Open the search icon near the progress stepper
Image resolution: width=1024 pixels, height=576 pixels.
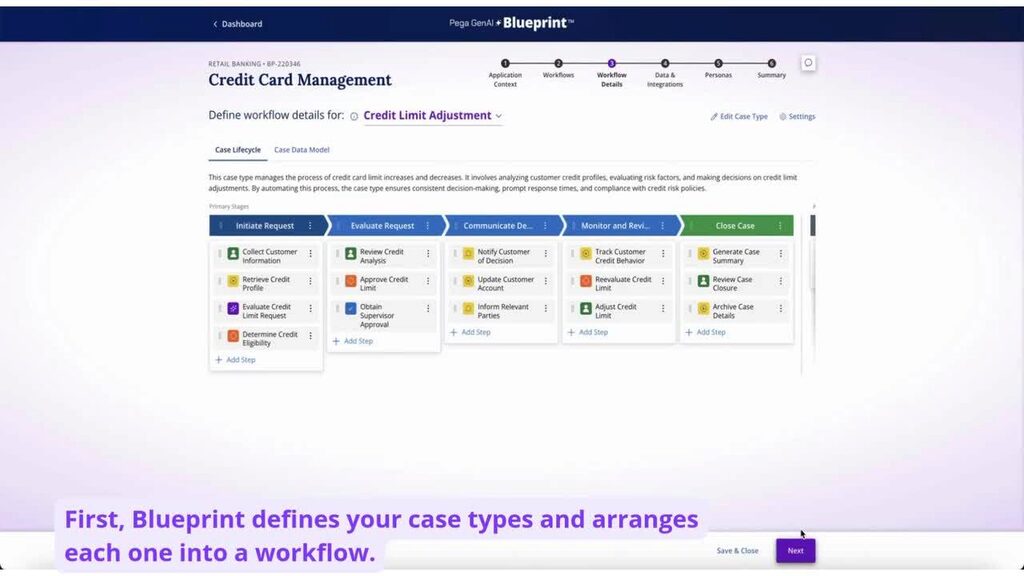point(808,62)
